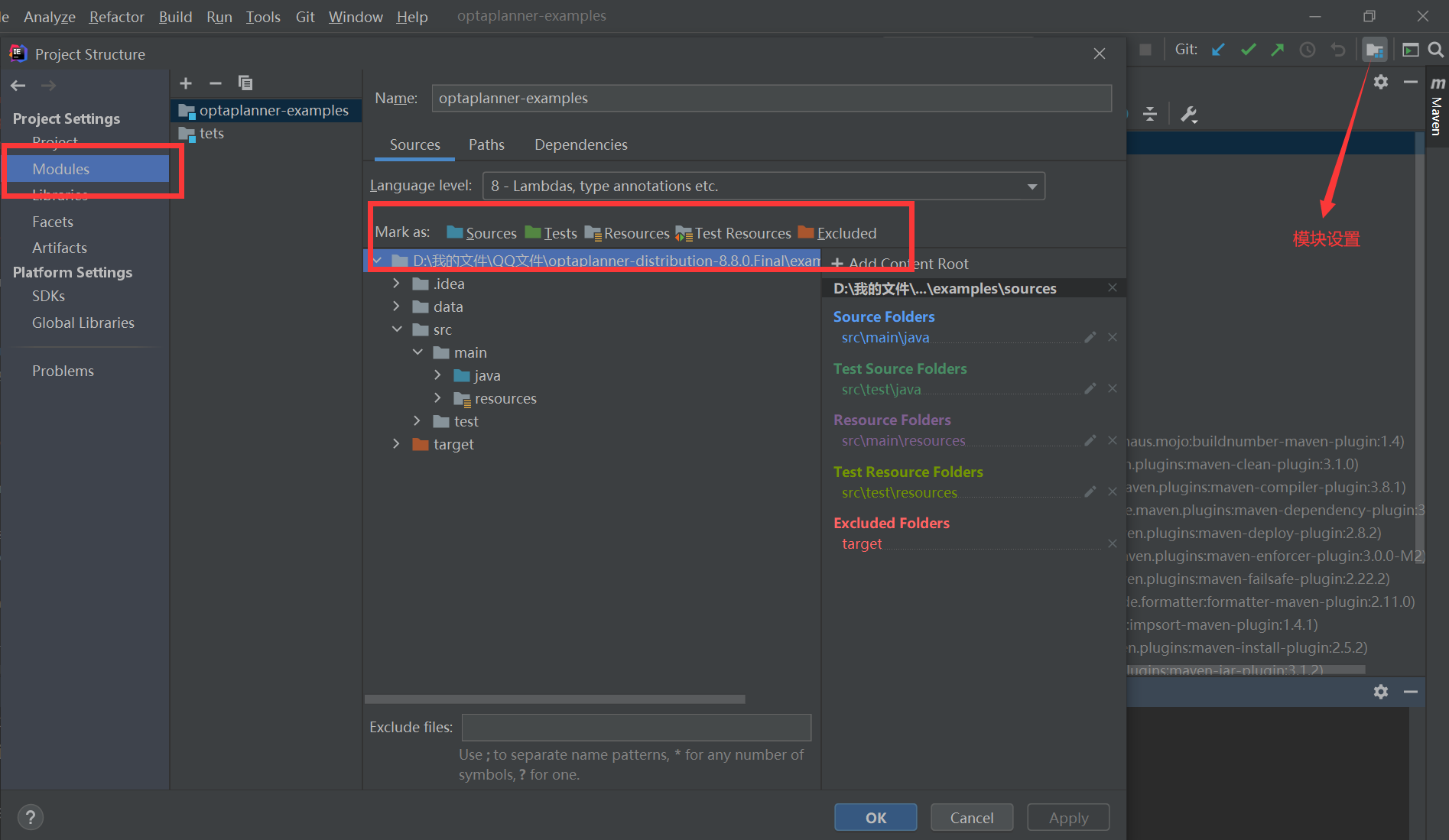This screenshot has height=840, width=1449.
Task: Open Maven panel settings gear
Action: [x=1381, y=82]
